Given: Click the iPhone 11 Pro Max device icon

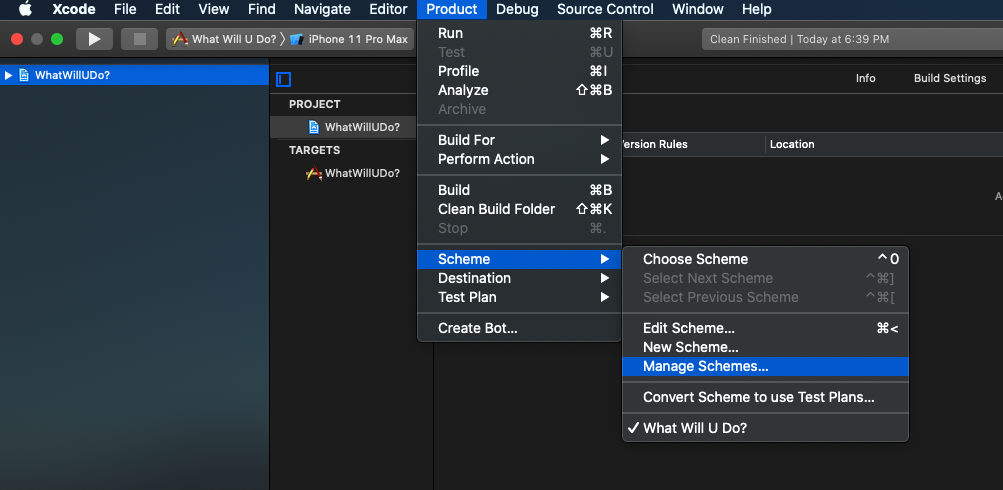Looking at the screenshot, I should click(296, 39).
